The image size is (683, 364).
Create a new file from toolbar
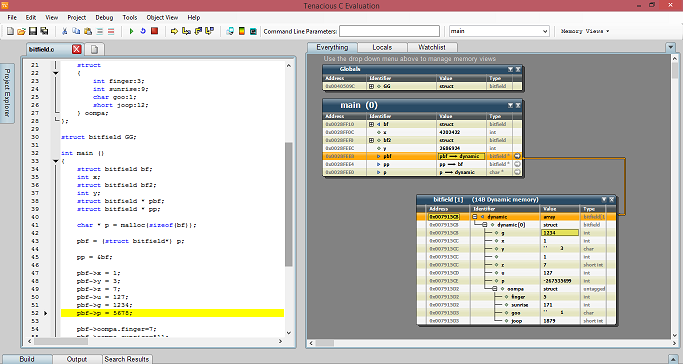[10, 31]
